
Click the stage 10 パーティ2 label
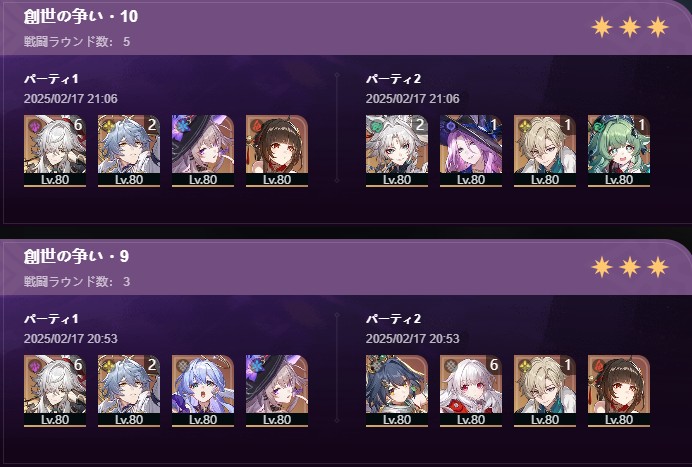tap(393, 79)
